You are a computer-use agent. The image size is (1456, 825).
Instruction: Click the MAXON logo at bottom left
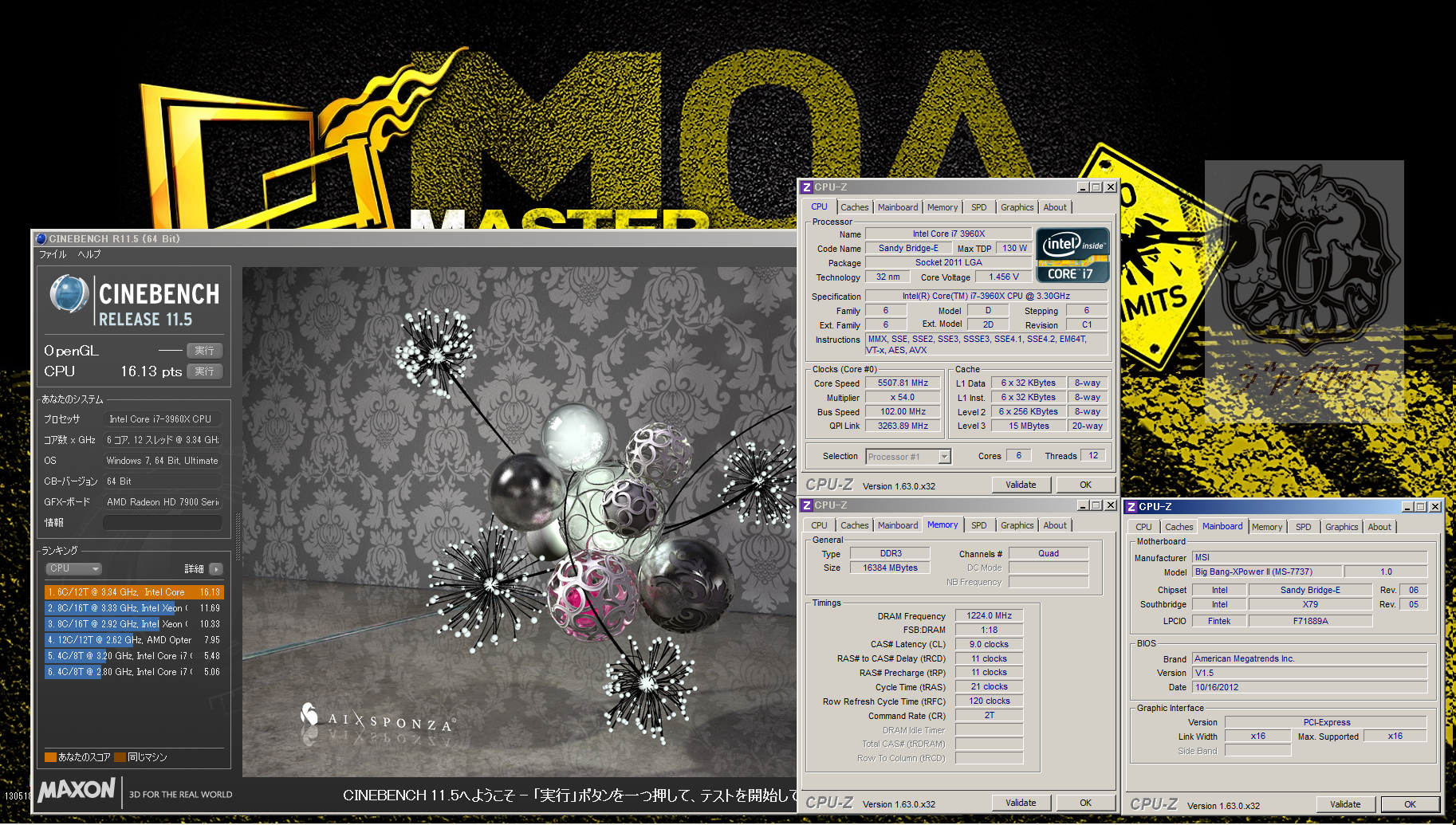coord(77,790)
